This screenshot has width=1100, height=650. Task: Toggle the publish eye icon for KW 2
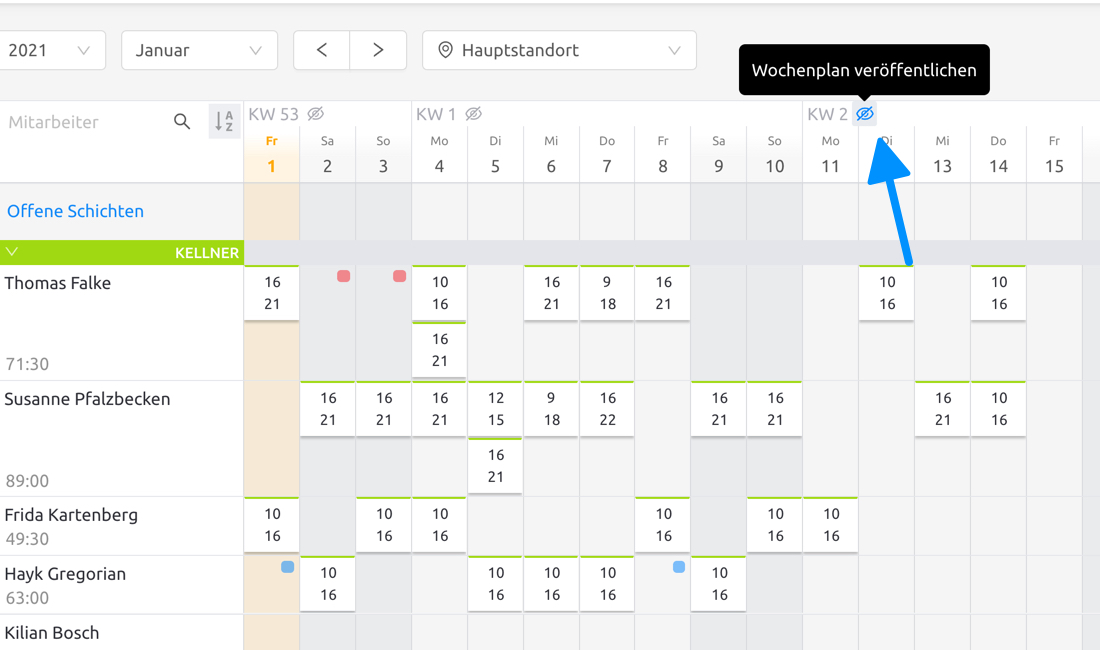point(864,114)
